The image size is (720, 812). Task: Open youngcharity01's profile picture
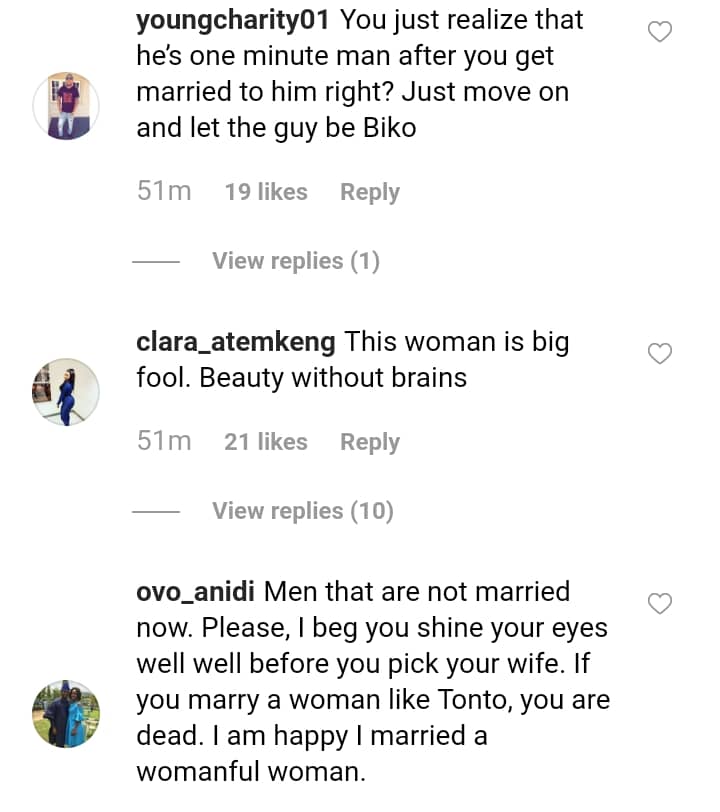click(67, 105)
